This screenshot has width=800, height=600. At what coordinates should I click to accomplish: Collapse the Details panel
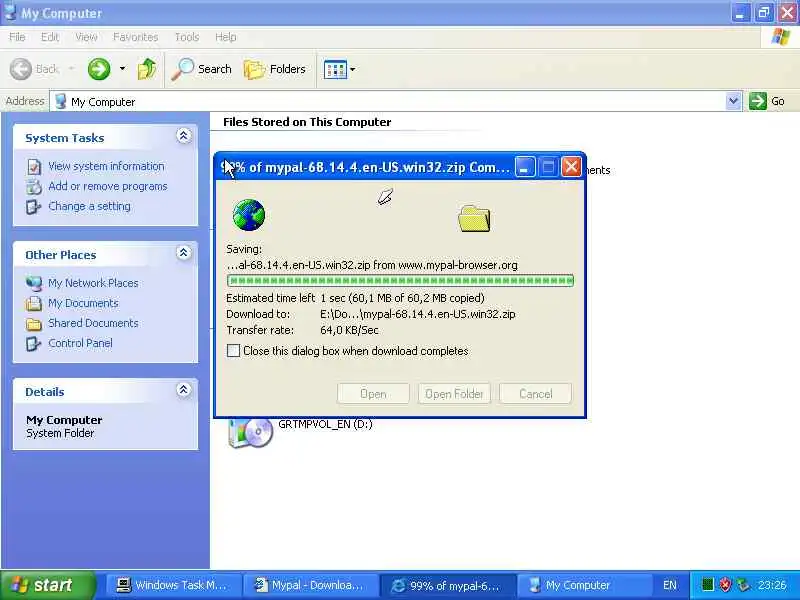tap(184, 390)
